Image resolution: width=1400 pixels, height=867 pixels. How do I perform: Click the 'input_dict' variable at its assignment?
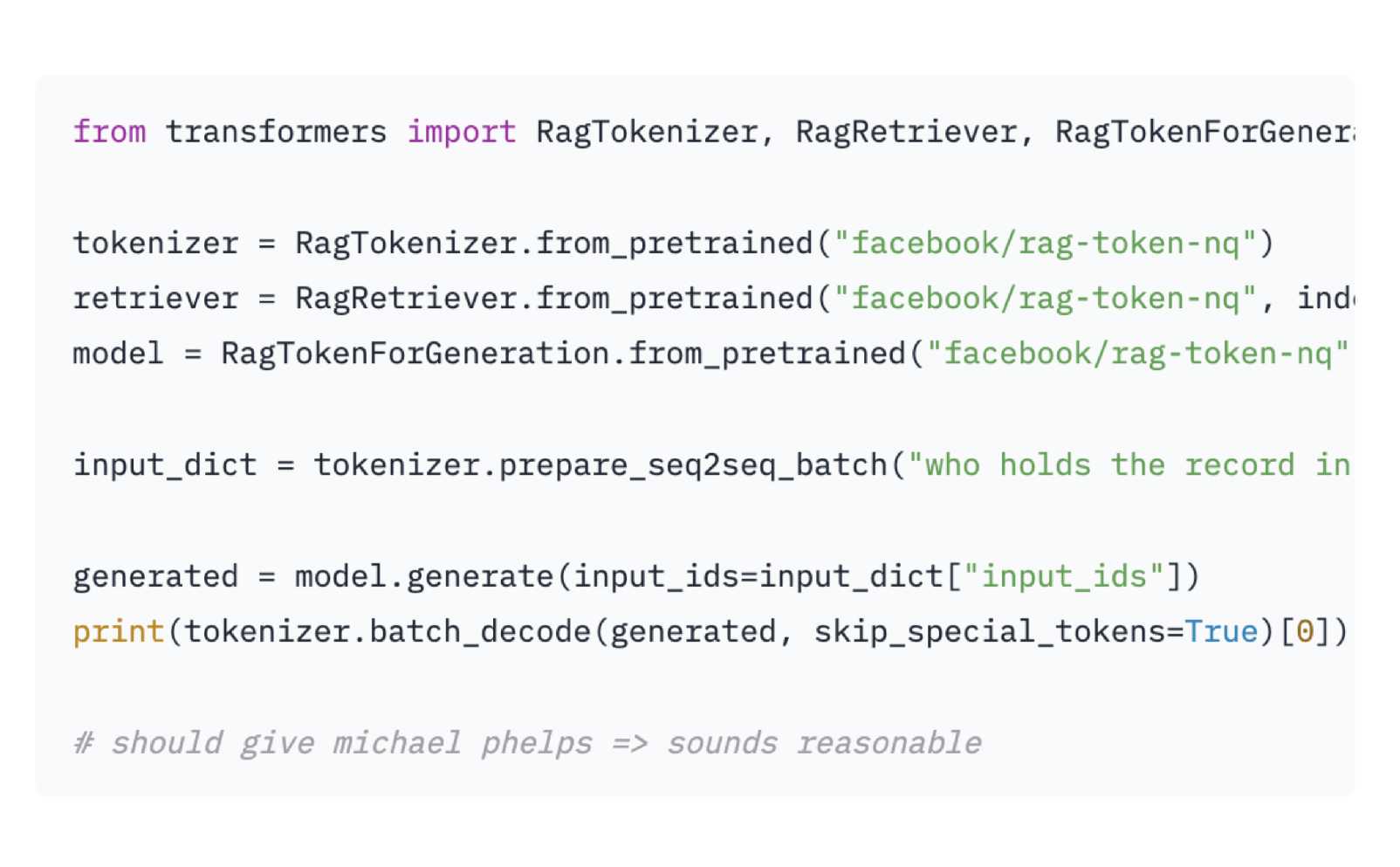click(x=165, y=465)
